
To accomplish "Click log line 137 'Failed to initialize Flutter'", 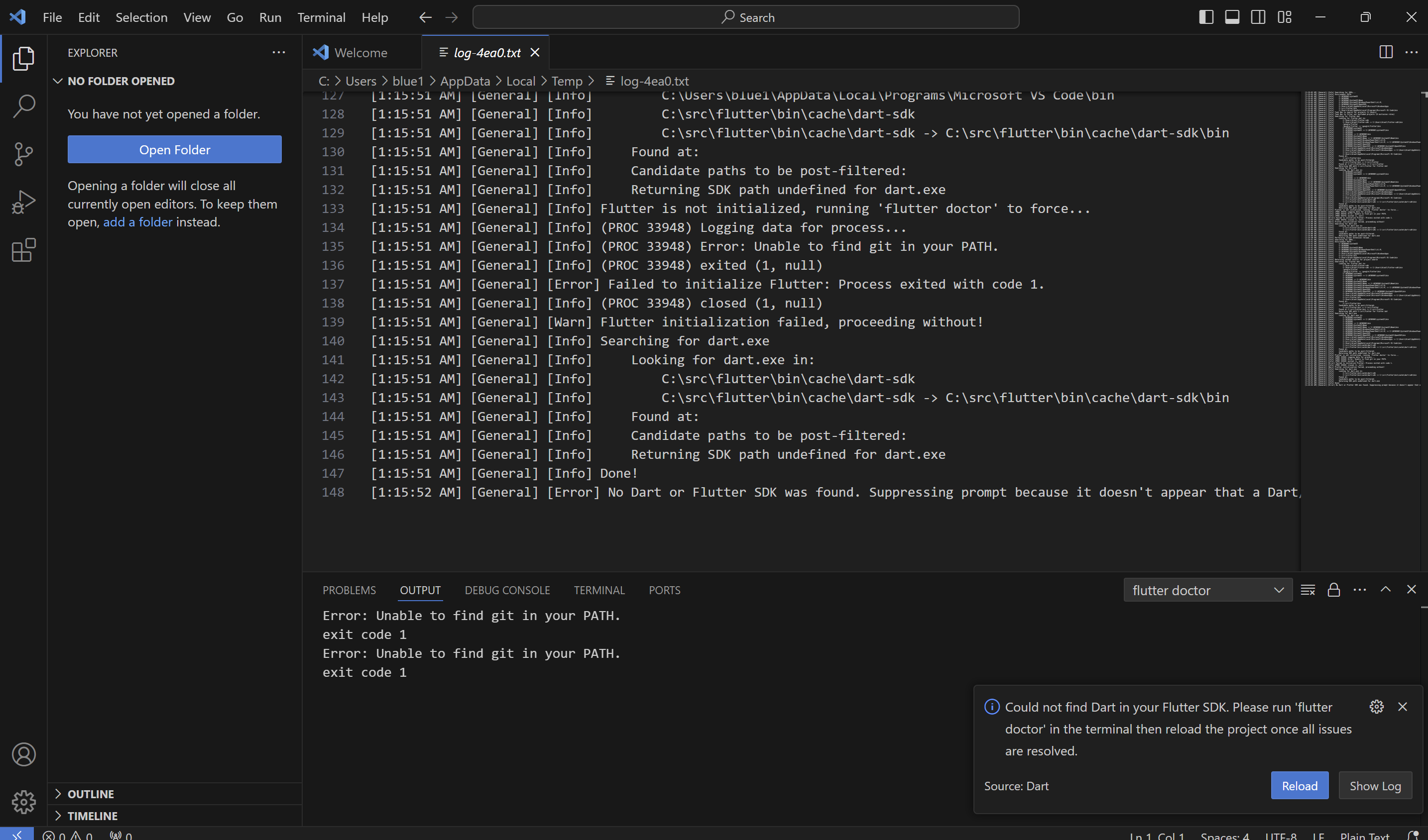I will pos(707,284).
